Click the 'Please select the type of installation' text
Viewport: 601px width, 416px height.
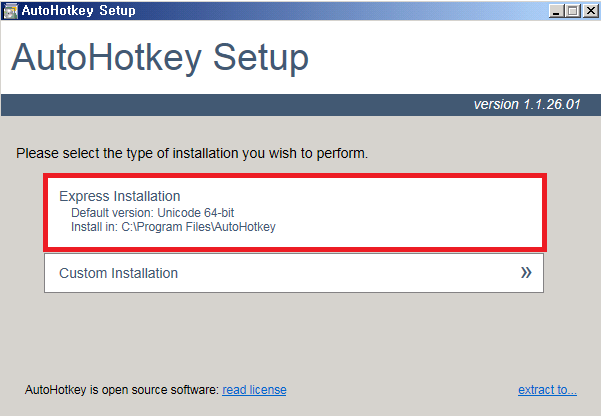(x=192, y=153)
